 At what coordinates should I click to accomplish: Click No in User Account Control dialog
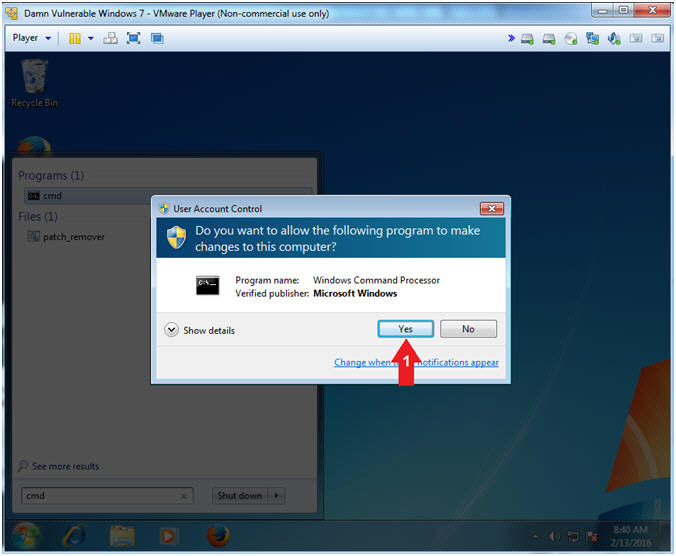click(468, 329)
